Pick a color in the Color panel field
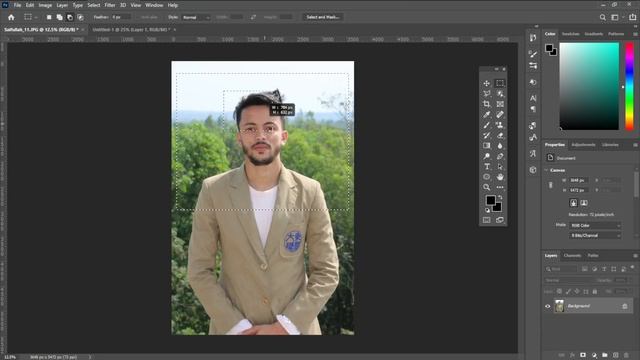The image size is (640, 360). (589, 87)
